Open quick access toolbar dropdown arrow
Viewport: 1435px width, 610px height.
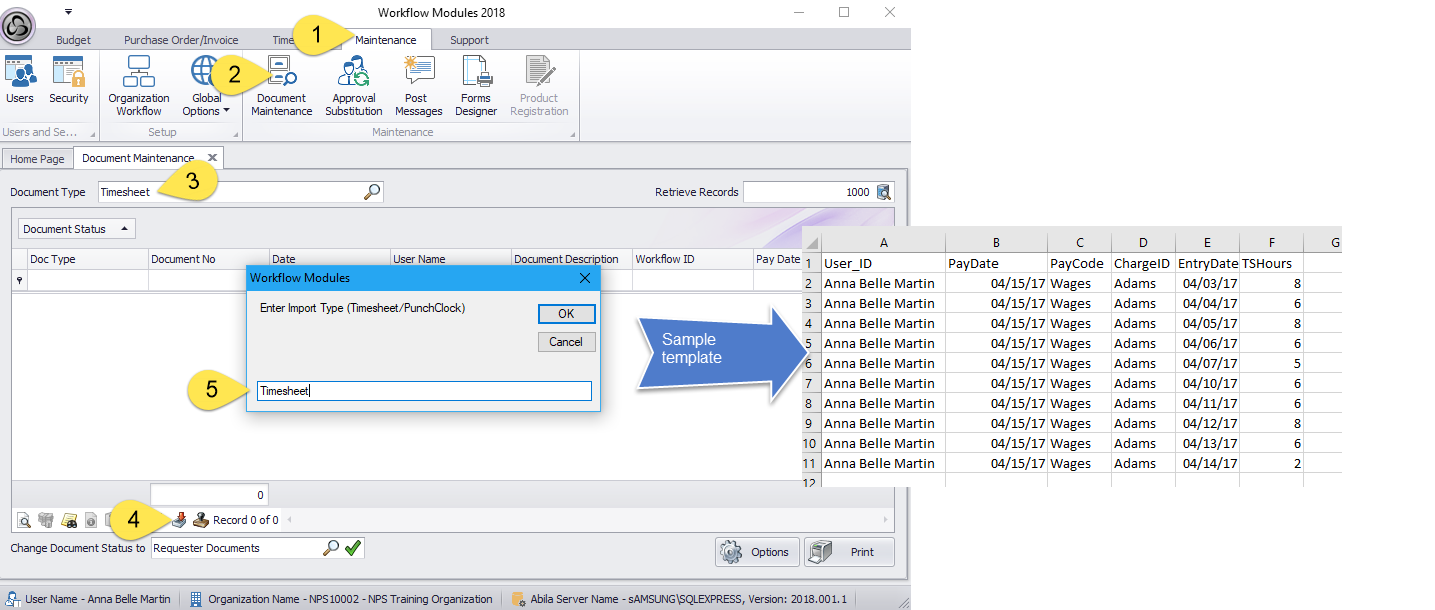[68, 12]
